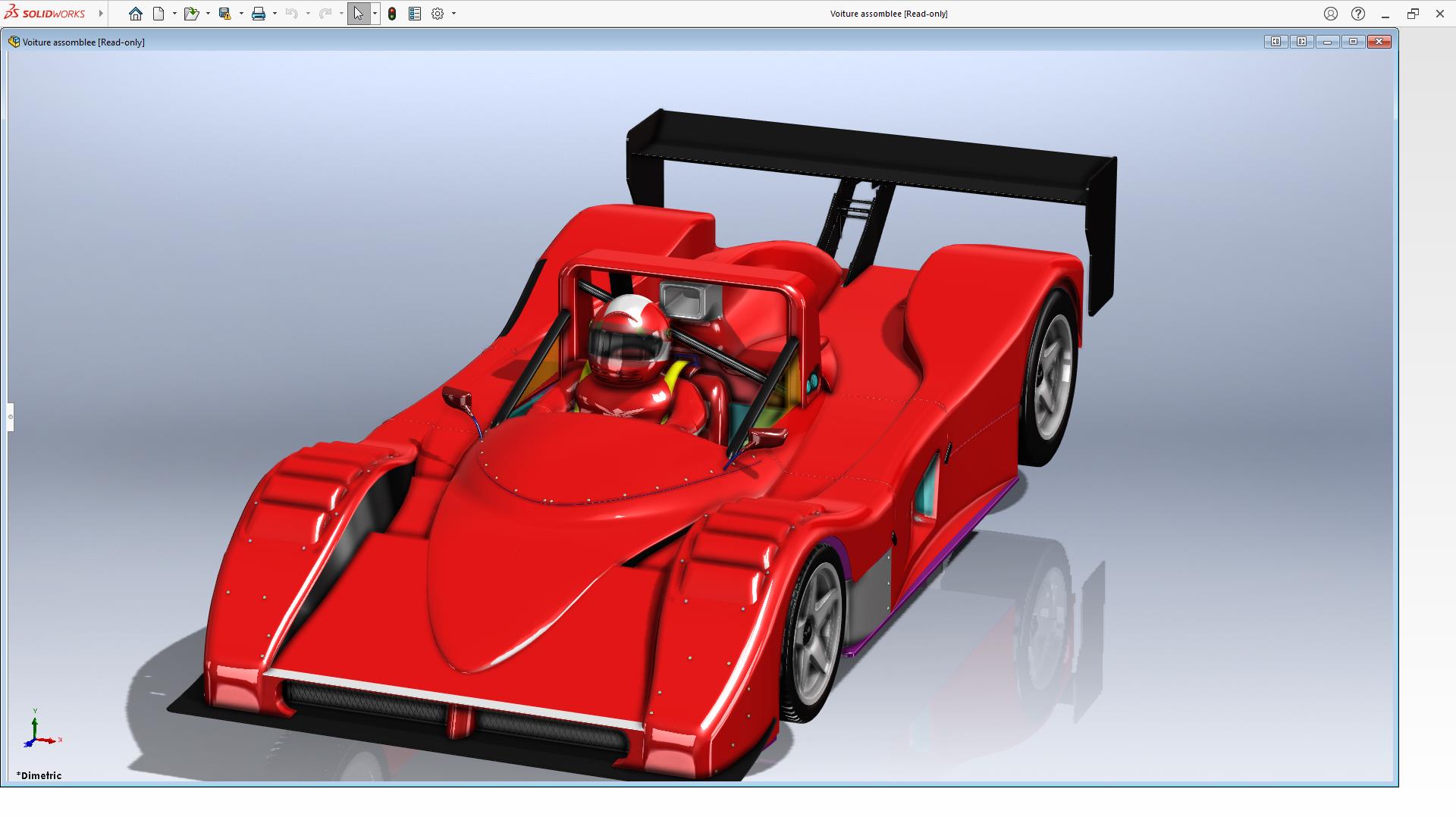
Task: Create a New document
Action: [158, 14]
